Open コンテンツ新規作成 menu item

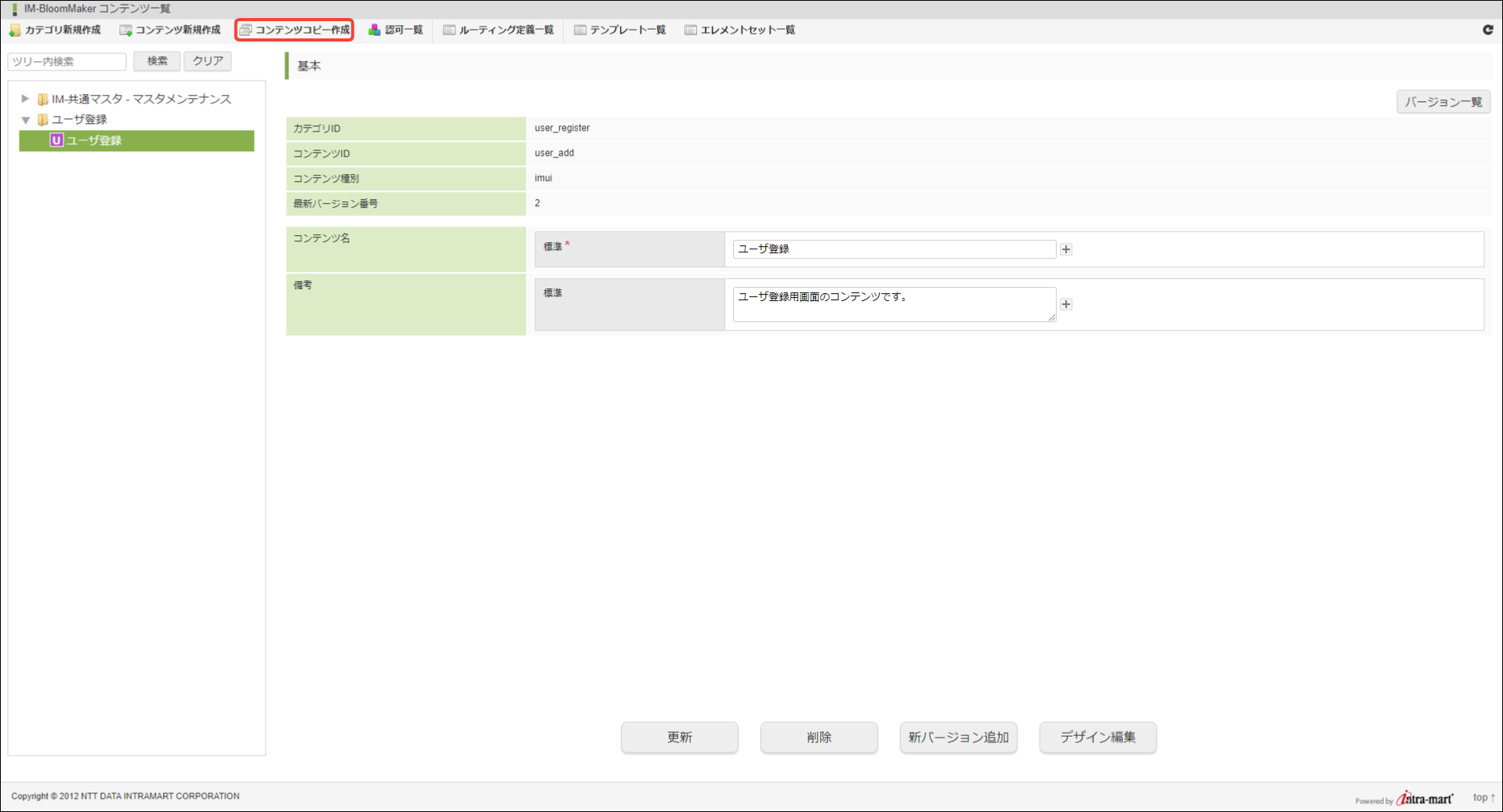pyautogui.click(x=170, y=30)
